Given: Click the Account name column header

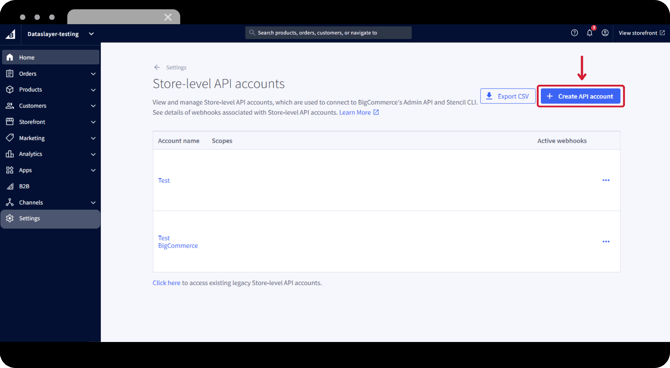Looking at the screenshot, I should [179, 141].
